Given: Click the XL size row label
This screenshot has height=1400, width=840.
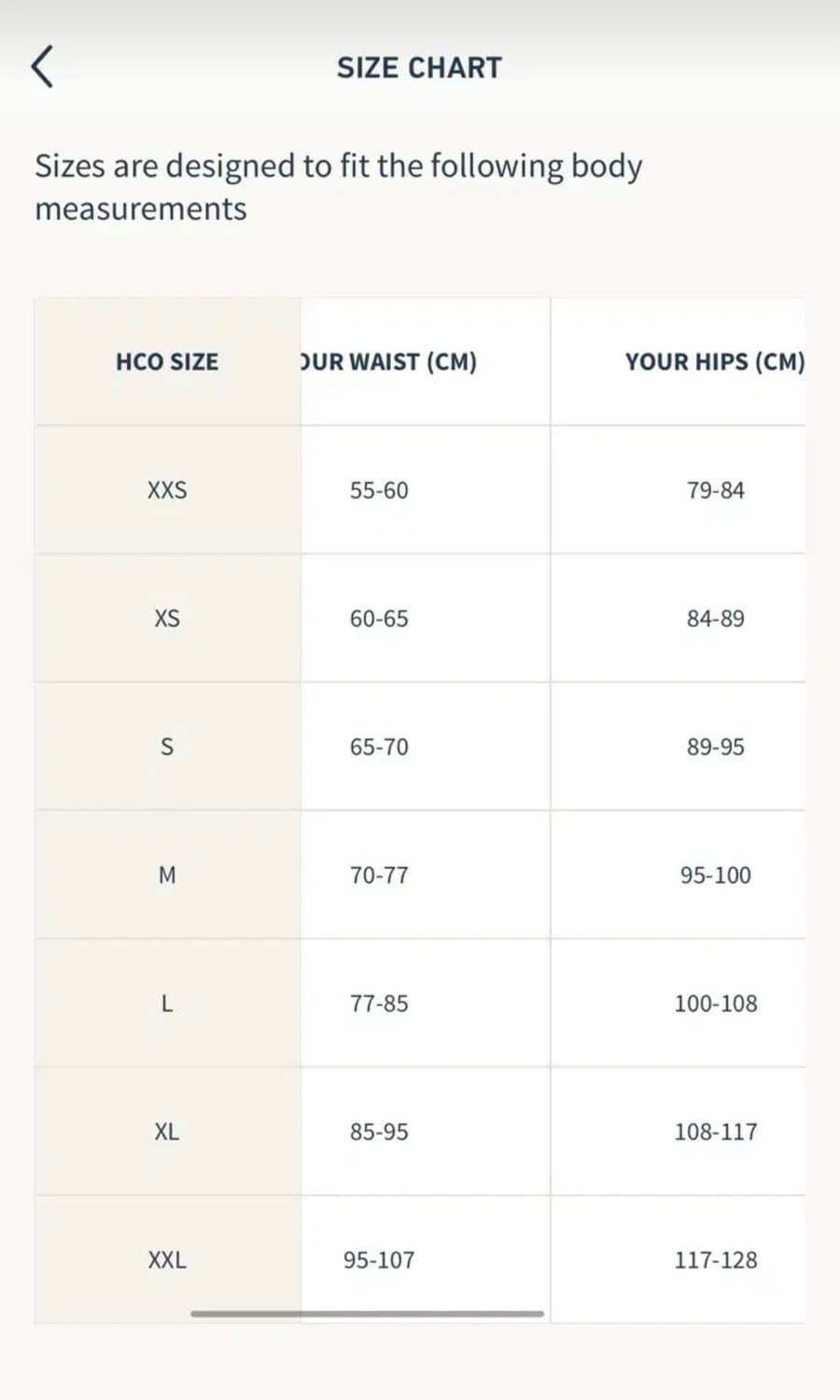Looking at the screenshot, I should 167,1132.
